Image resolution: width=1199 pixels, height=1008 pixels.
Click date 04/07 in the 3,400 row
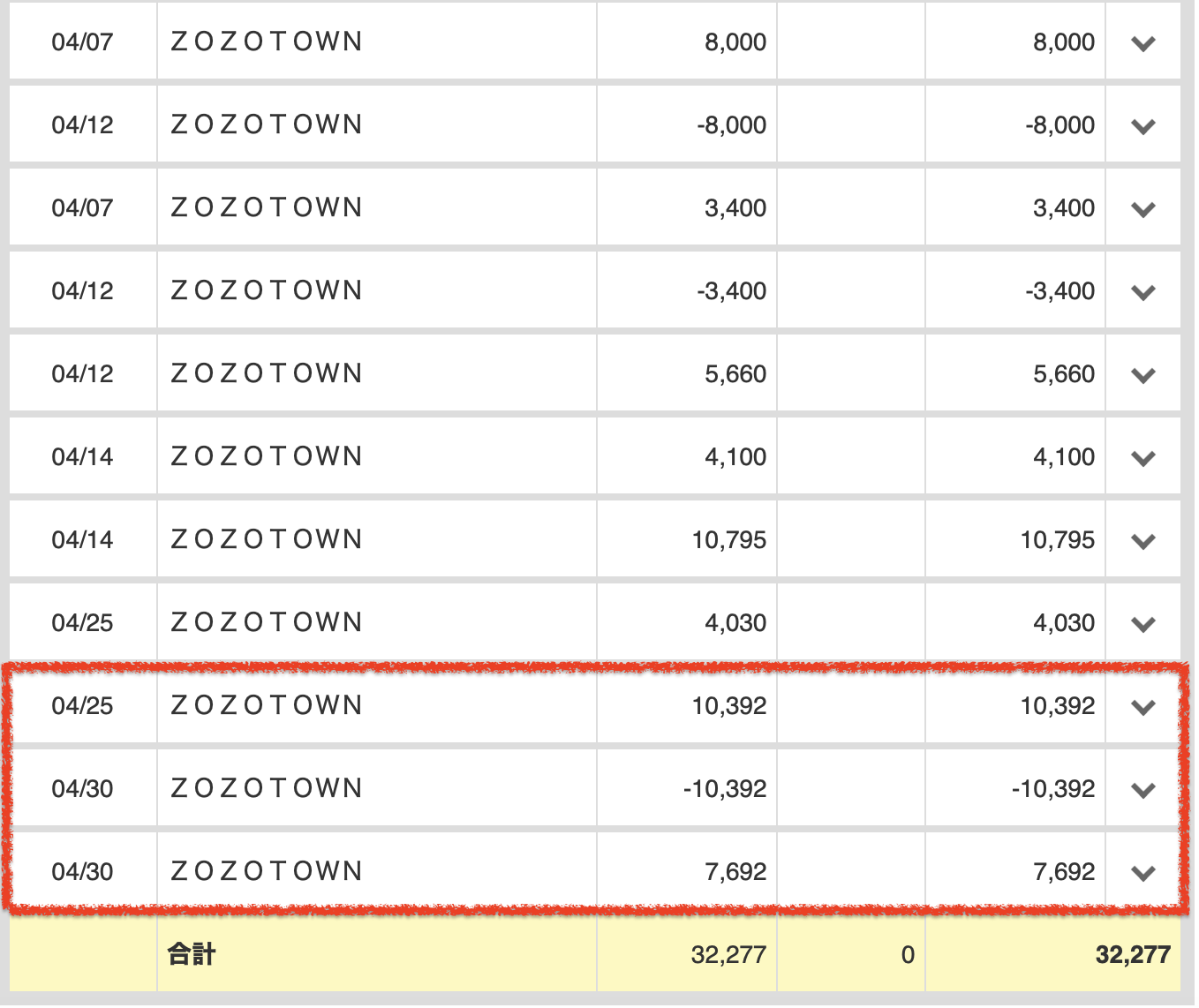coord(82,208)
